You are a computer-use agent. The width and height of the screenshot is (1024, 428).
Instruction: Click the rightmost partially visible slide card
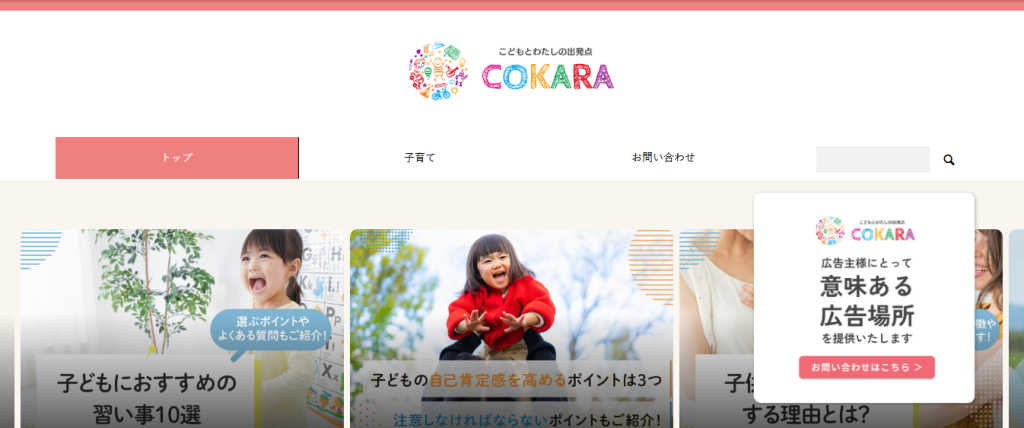point(1016,329)
